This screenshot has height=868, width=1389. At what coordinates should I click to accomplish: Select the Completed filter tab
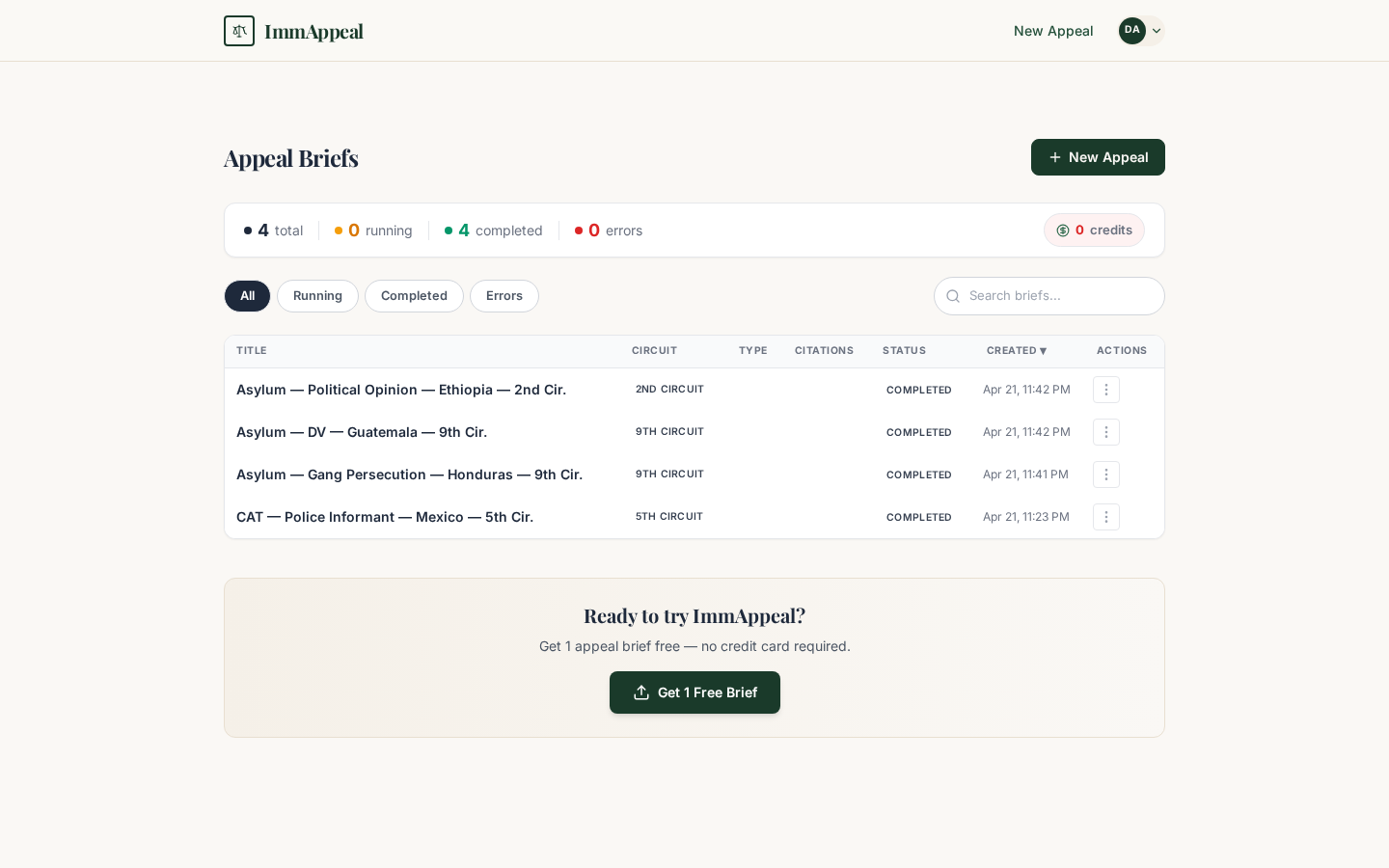(x=414, y=296)
